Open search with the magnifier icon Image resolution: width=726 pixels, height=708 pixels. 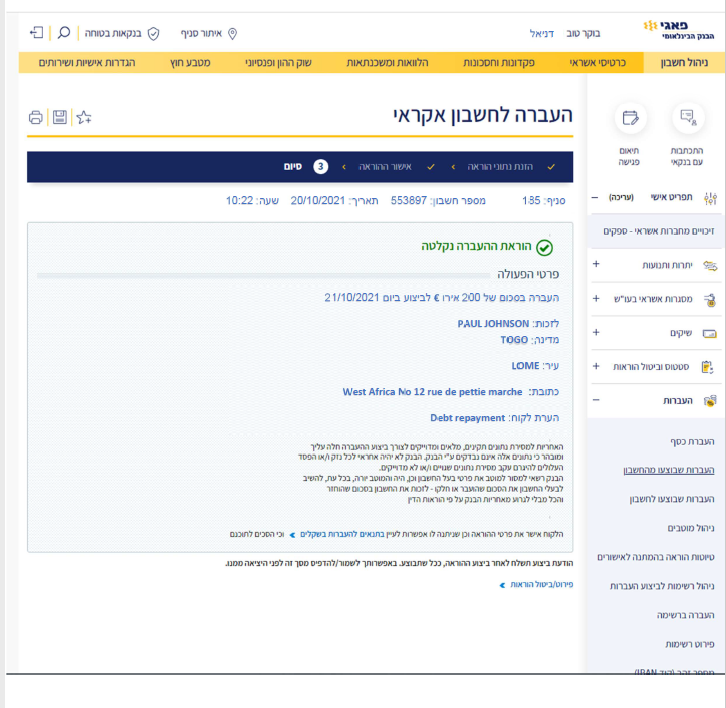(63, 33)
